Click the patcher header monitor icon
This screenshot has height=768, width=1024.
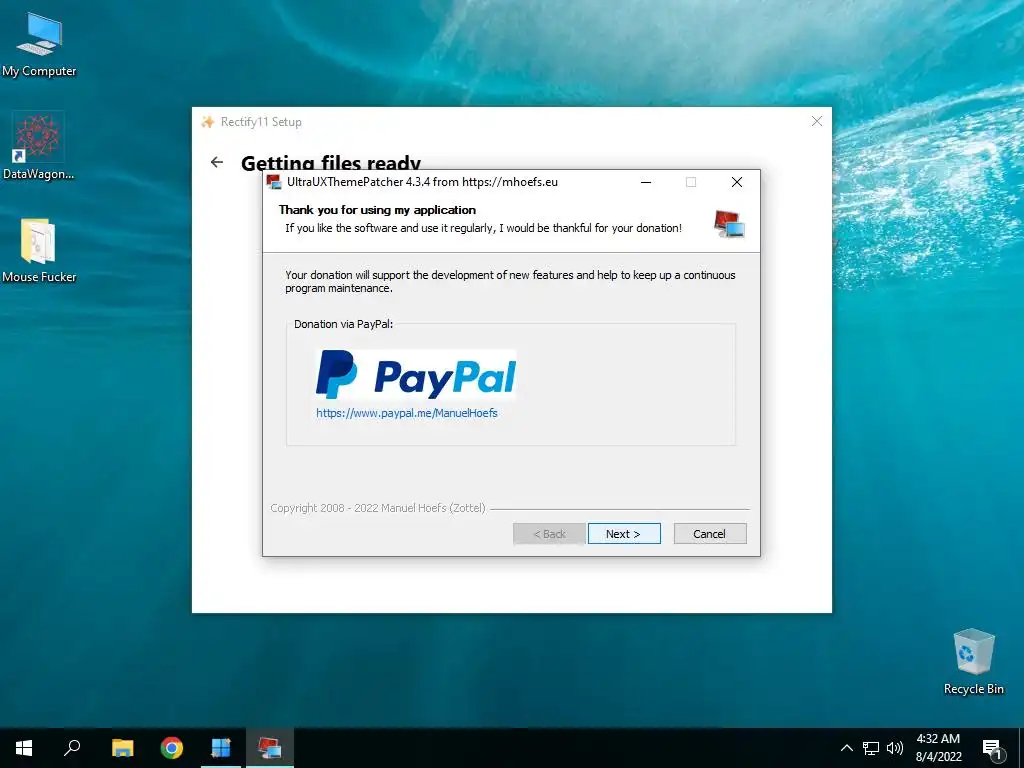tap(729, 223)
